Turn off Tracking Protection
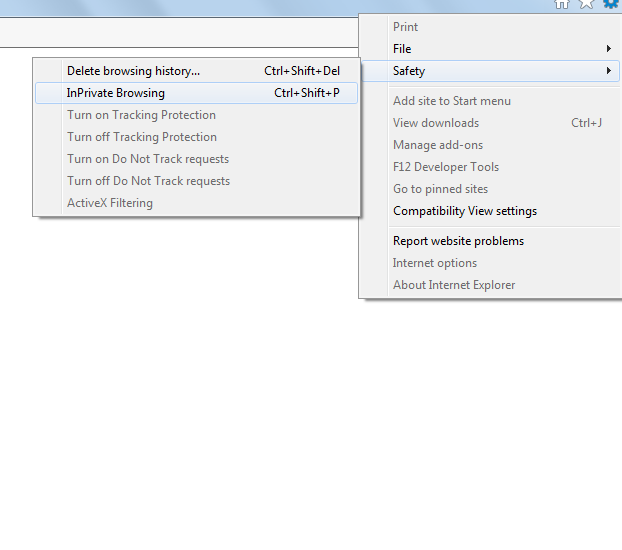This screenshot has height=550, width=622. [x=141, y=137]
